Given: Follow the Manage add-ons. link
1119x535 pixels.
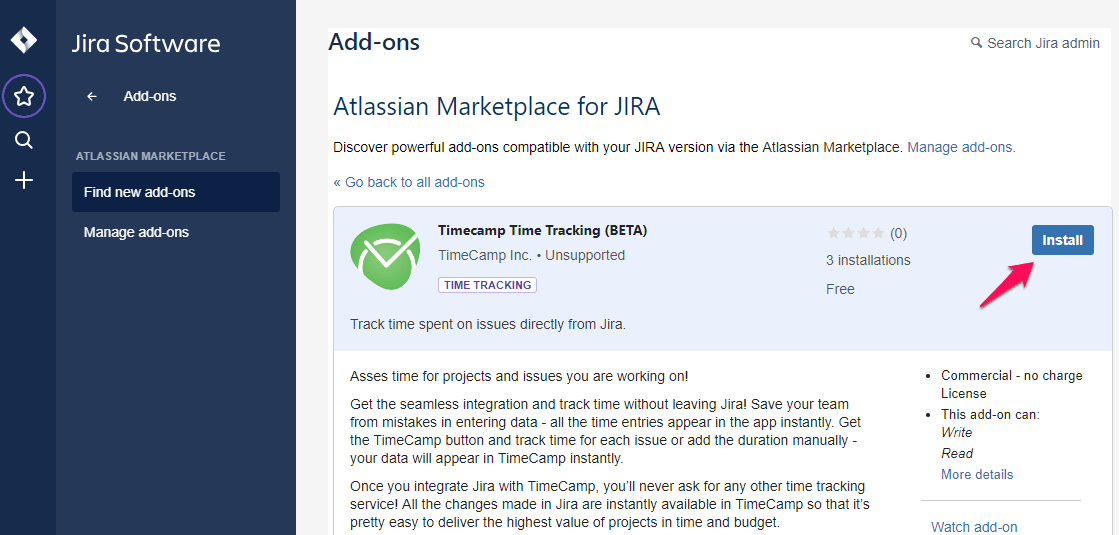Looking at the screenshot, I should (961, 148).
